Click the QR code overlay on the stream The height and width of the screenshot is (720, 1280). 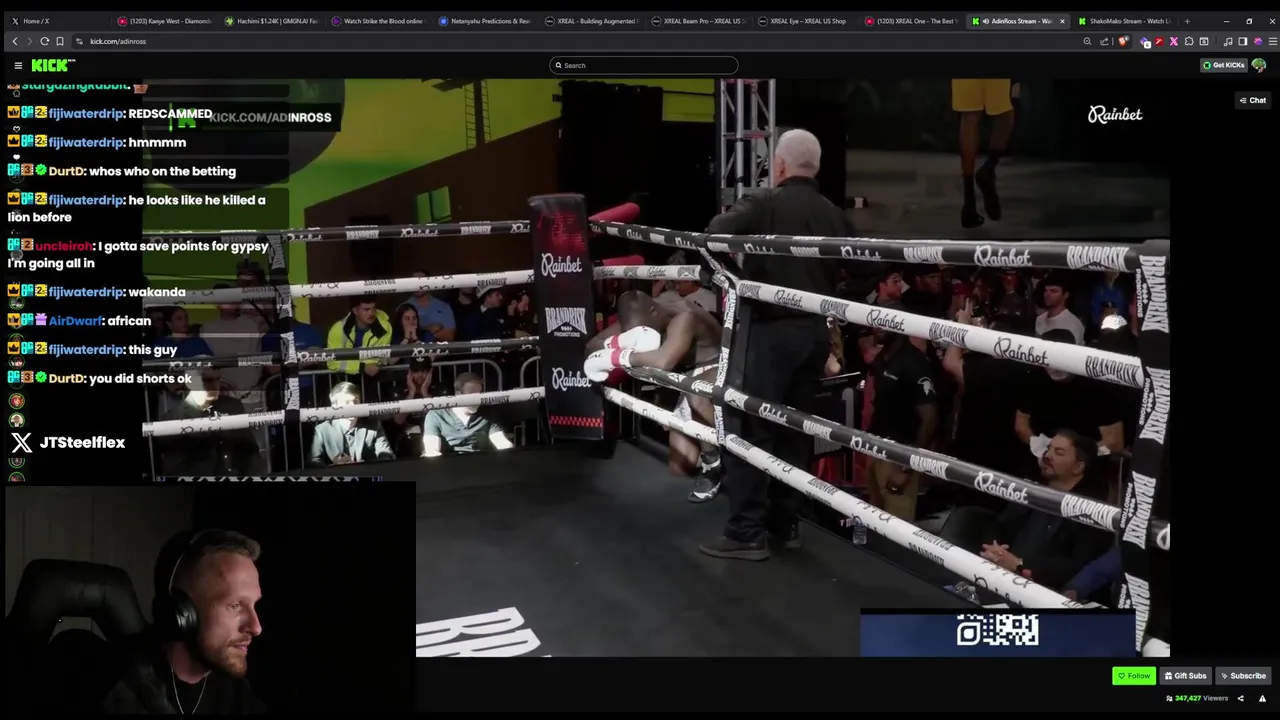point(998,631)
